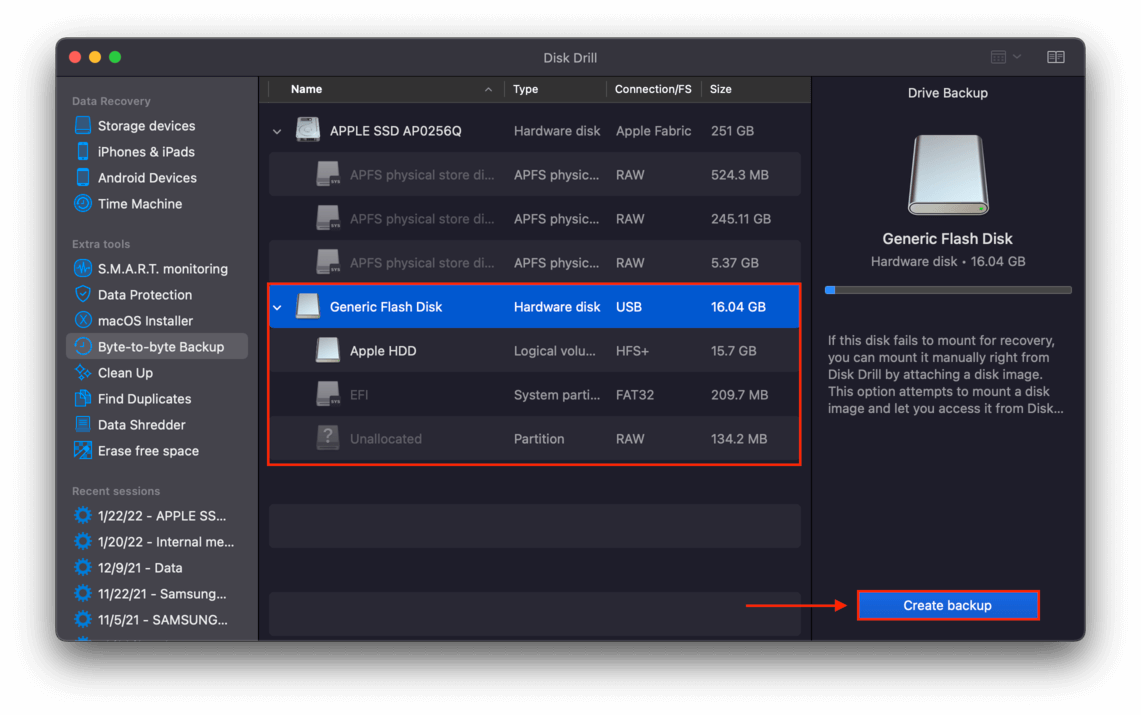Toggle Name column sort arrow
This screenshot has height=715, width=1141.
coord(488,89)
